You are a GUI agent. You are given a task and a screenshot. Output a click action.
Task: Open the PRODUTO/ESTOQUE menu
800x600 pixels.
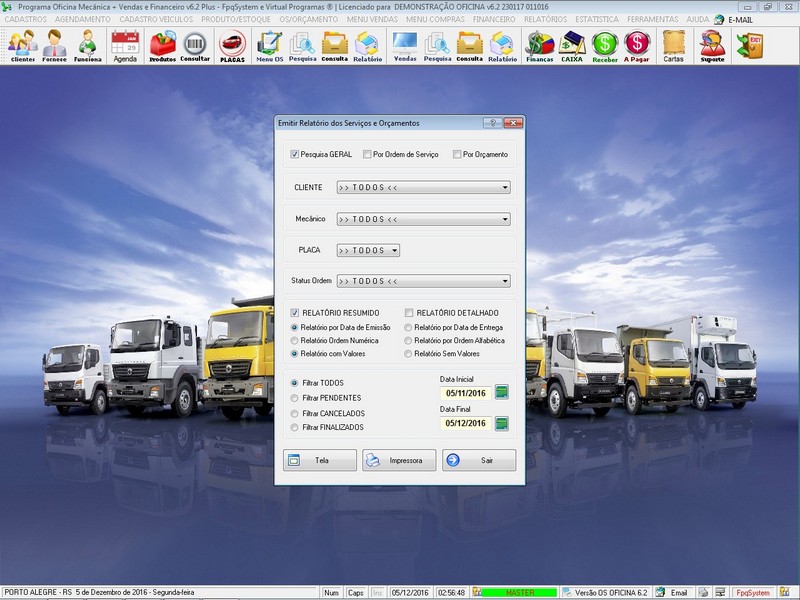(236, 19)
